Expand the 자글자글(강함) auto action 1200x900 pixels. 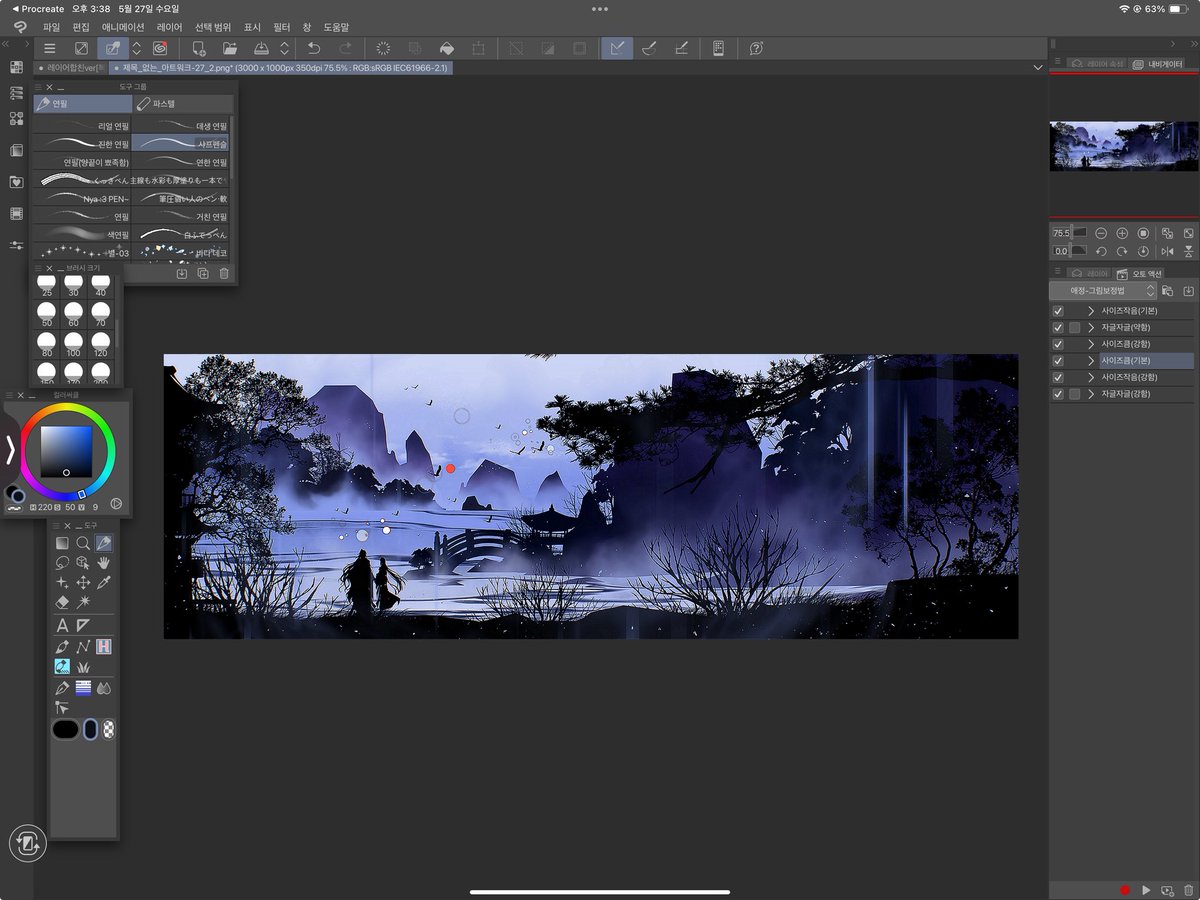[1092, 394]
